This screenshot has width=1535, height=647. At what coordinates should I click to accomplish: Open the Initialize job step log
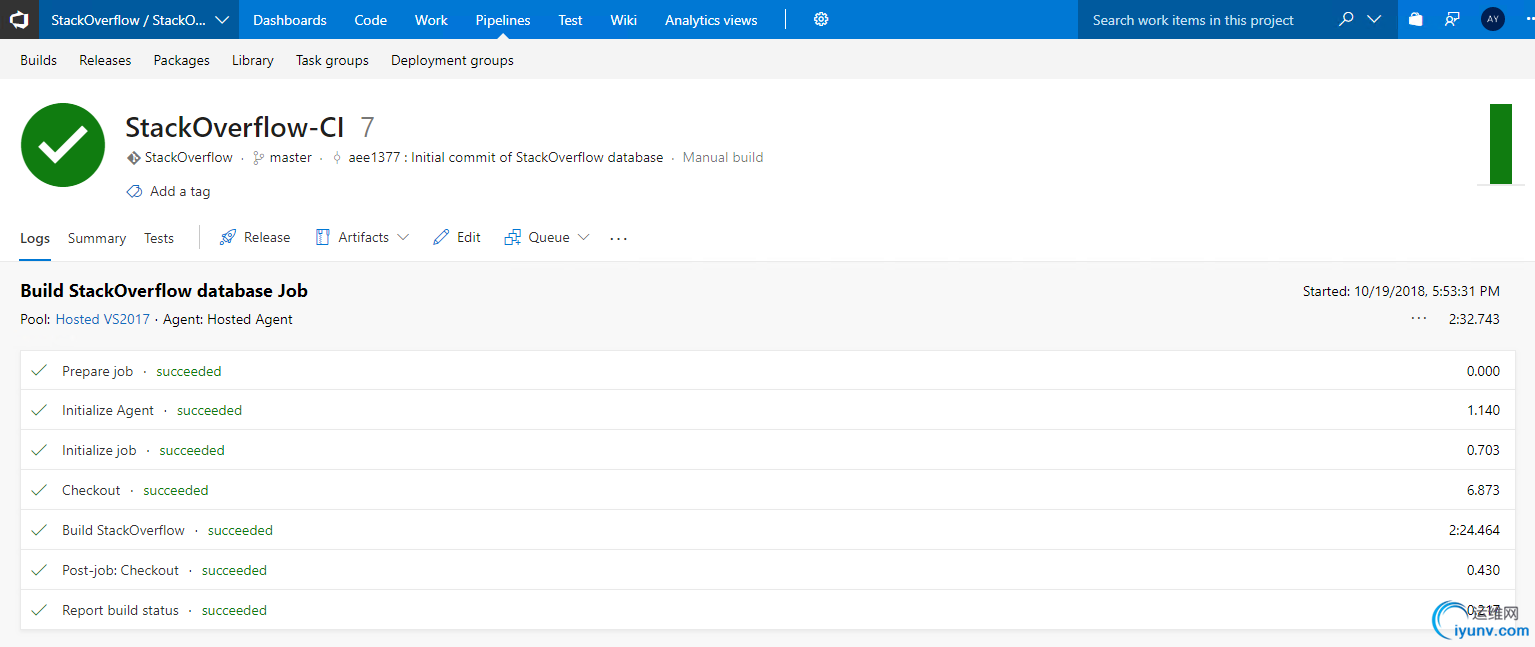768,451
